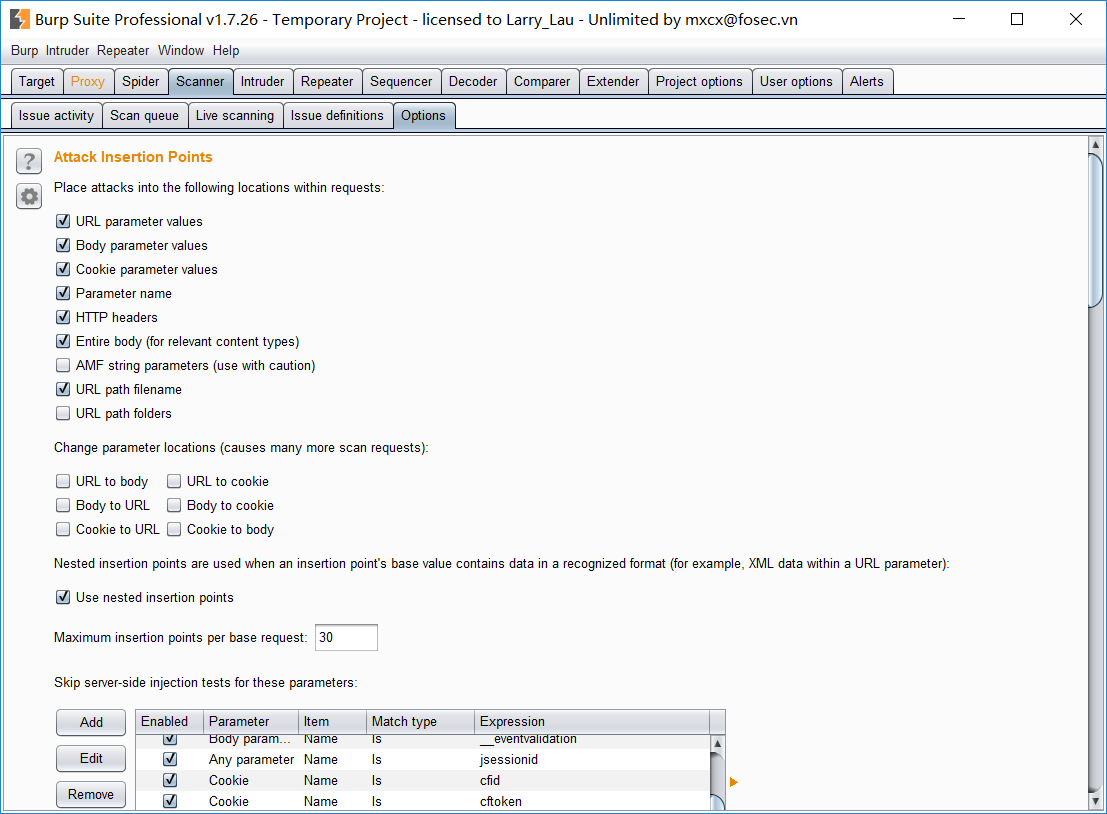Toggle Use nested insertion points
This screenshot has height=814, width=1107.
pos(63,597)
